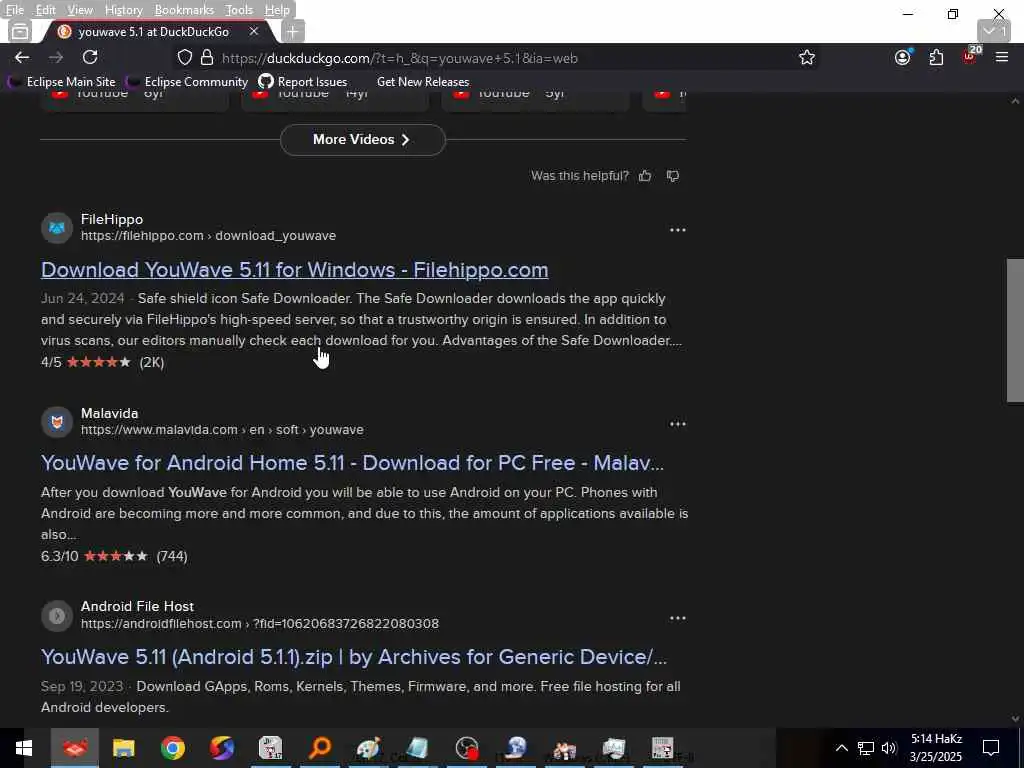
Task: Show site security padlock info
Action: point(207,57)
